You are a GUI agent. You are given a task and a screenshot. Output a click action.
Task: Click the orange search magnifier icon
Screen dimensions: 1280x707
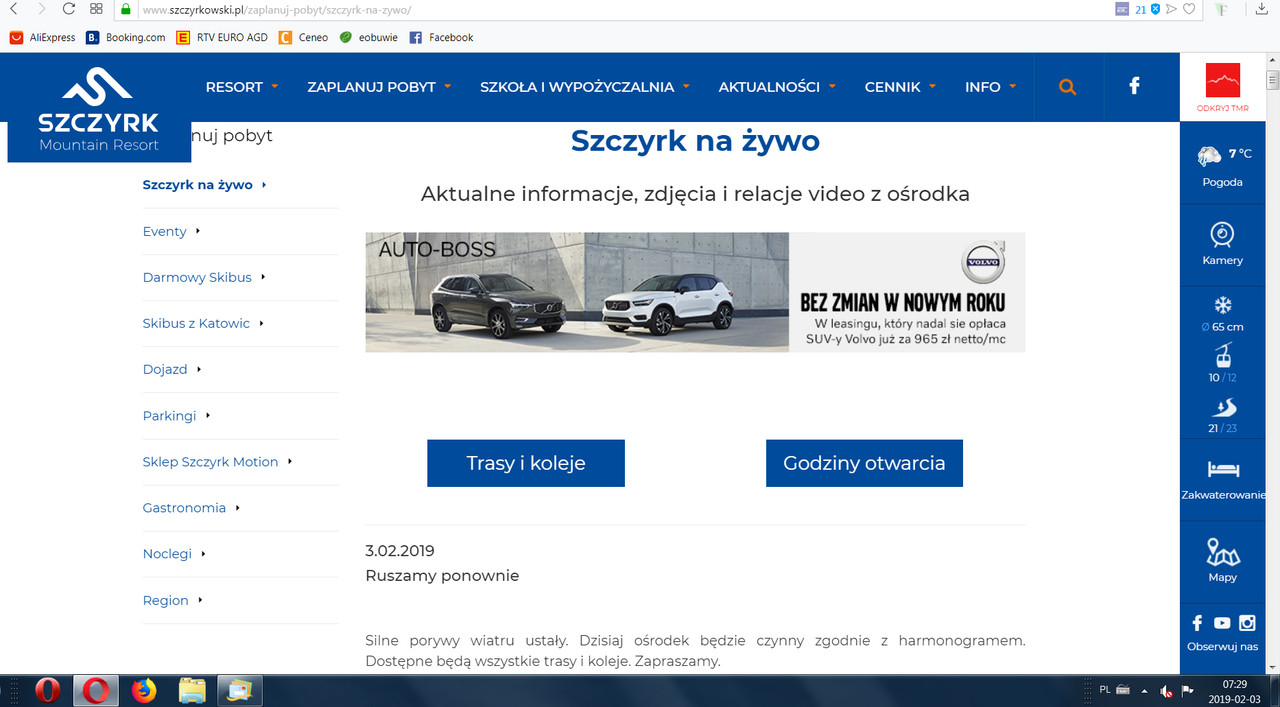pyautogui.click(x=1067, y=87)
